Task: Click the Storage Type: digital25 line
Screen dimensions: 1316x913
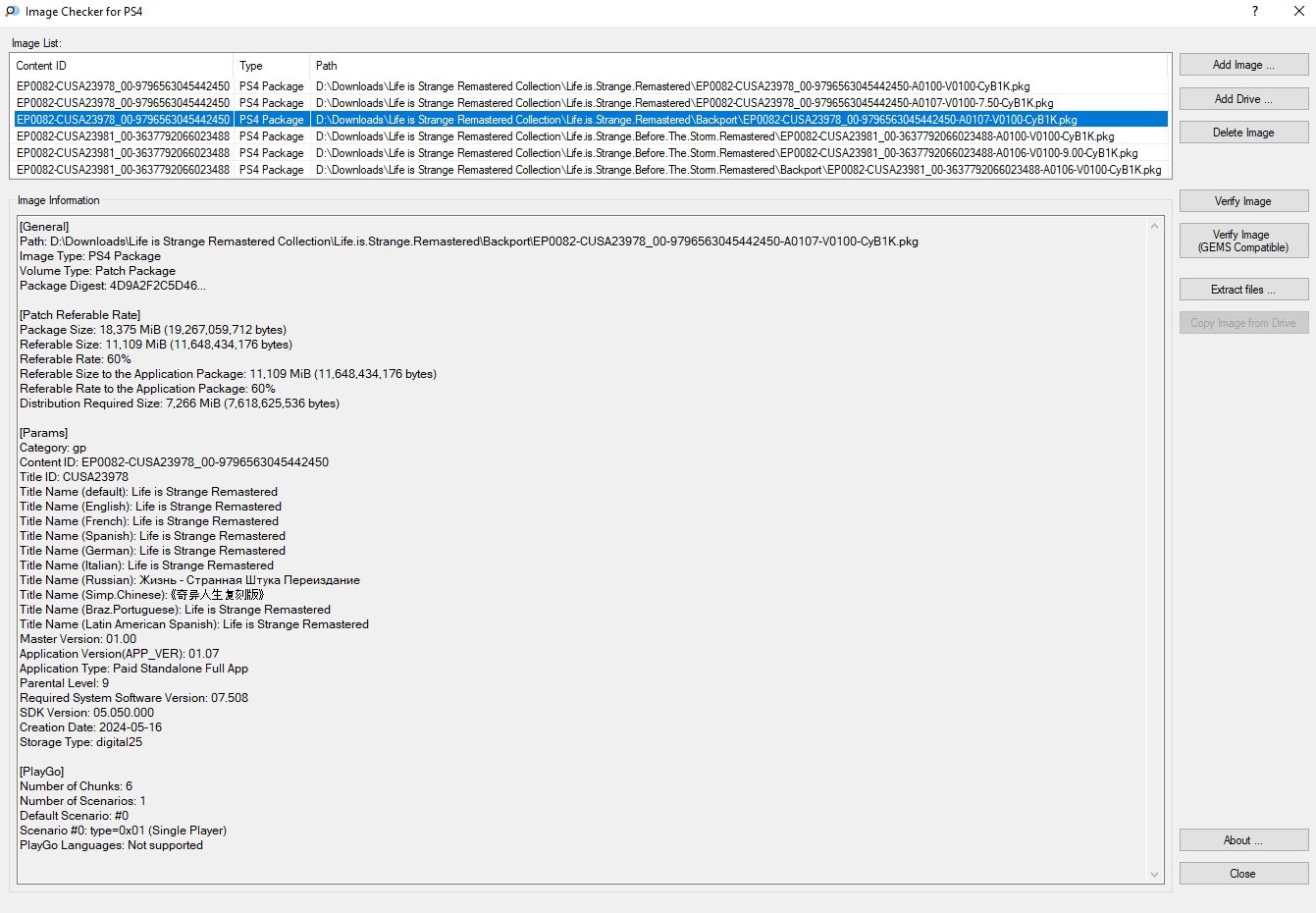Action: 81,742
